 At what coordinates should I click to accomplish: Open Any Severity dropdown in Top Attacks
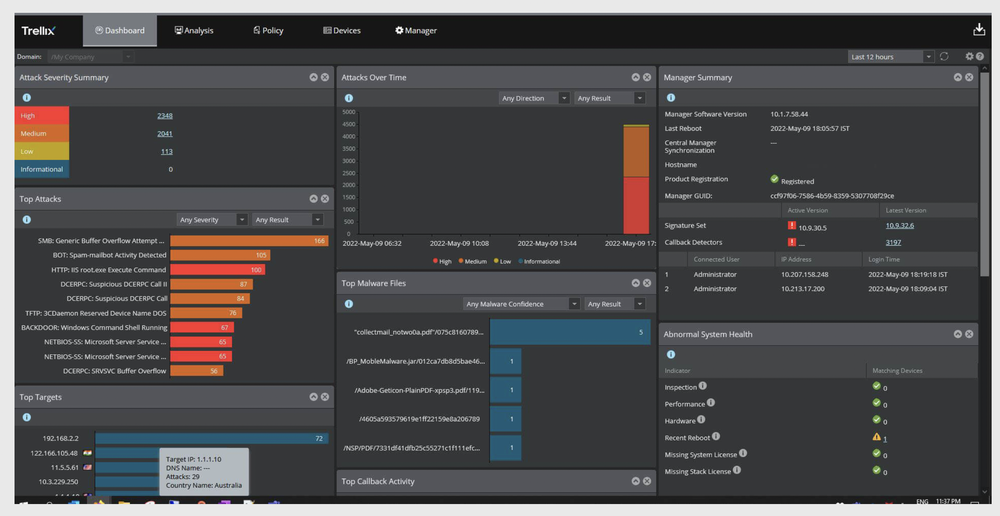click(x=212, y=219)
